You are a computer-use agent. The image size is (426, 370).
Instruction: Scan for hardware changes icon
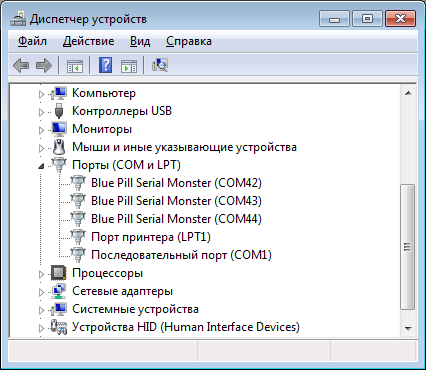(160, 65)
